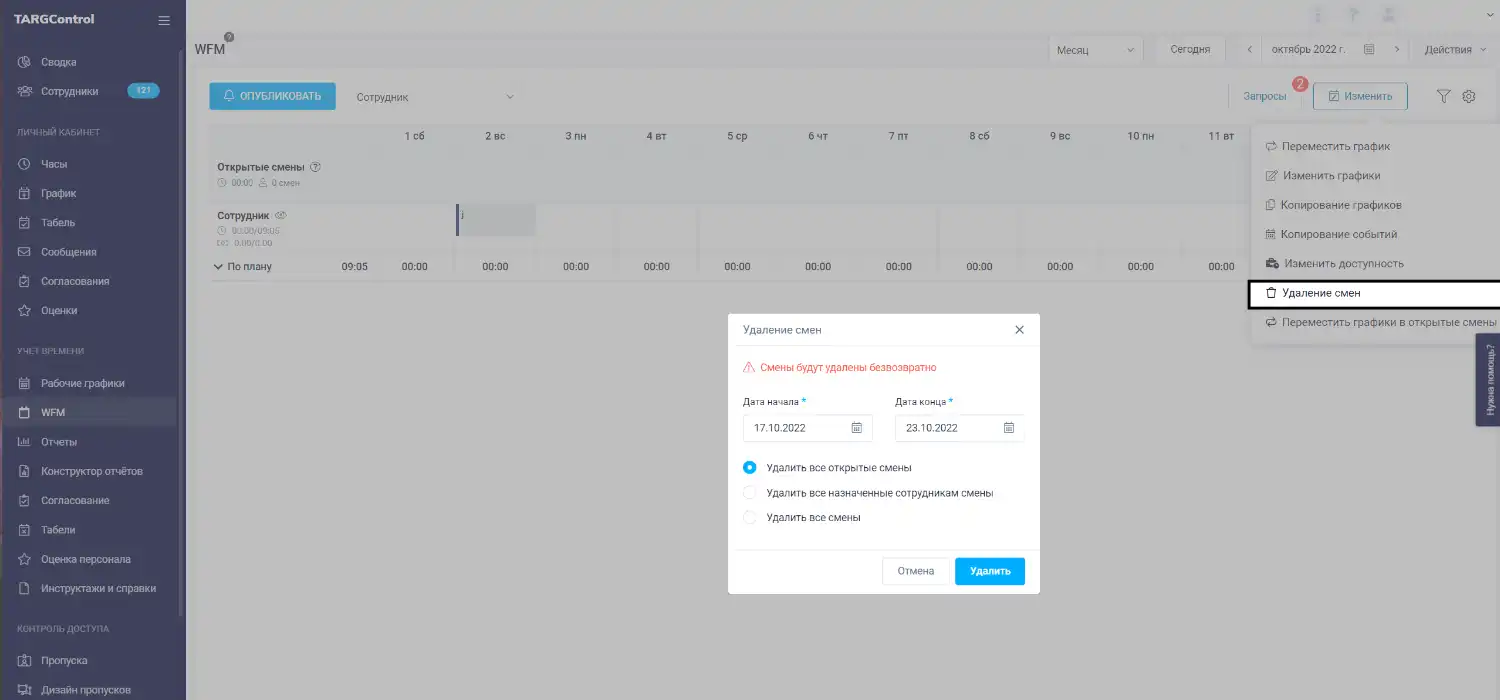Click the filter funnel icon
Screen dimensions: 1500x700
1443,96
